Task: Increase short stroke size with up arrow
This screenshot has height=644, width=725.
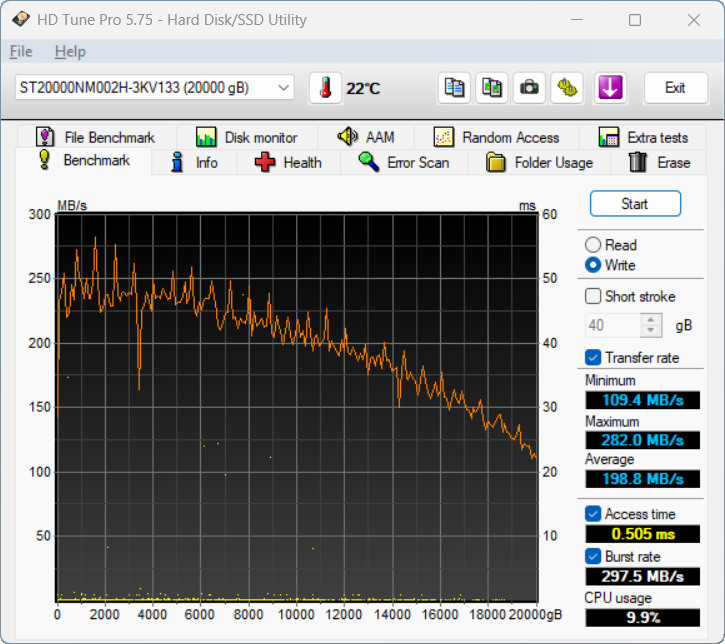Action: coord(651,320)
